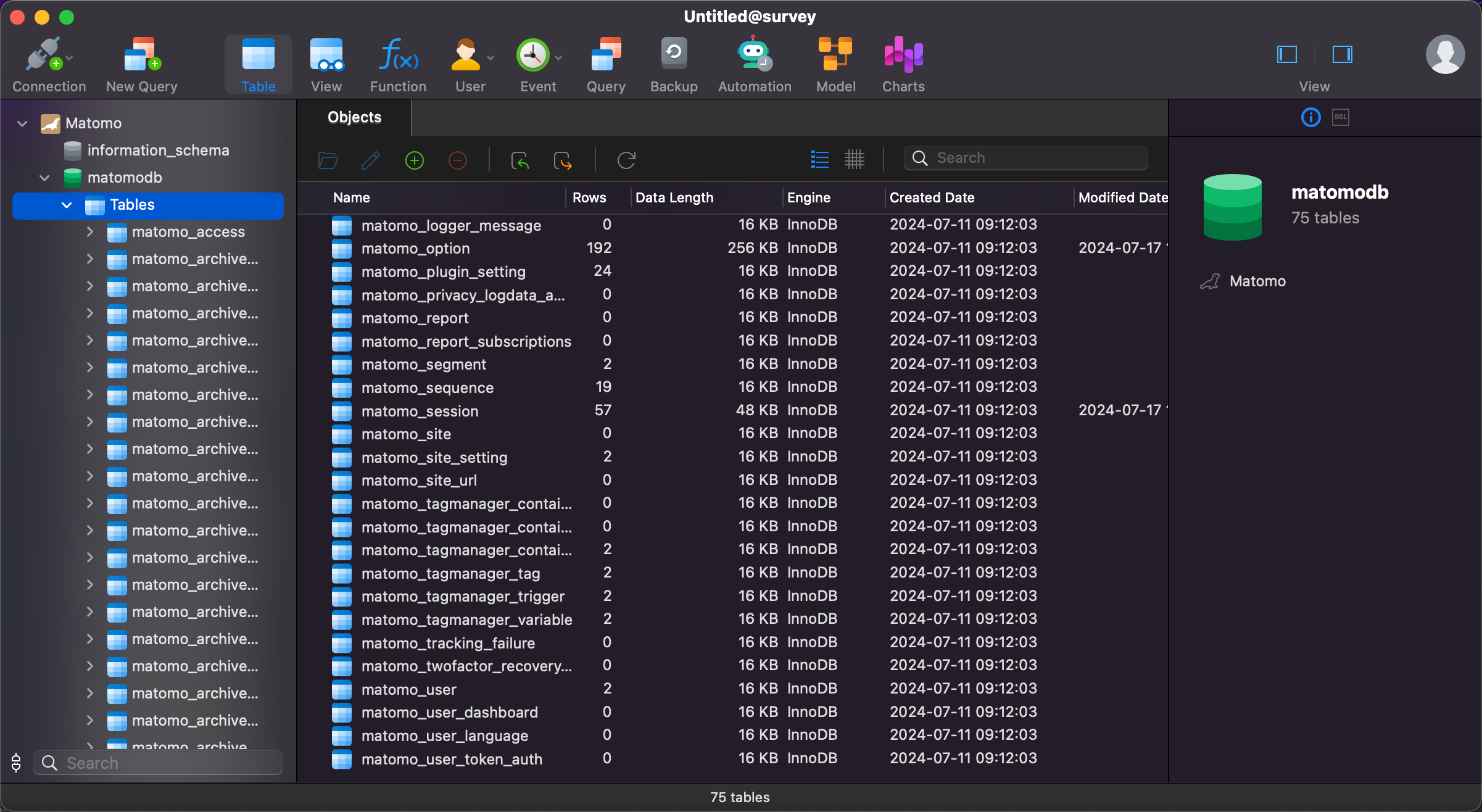
Task: Click the Import Wizard icon
Action: click(520, 161)
